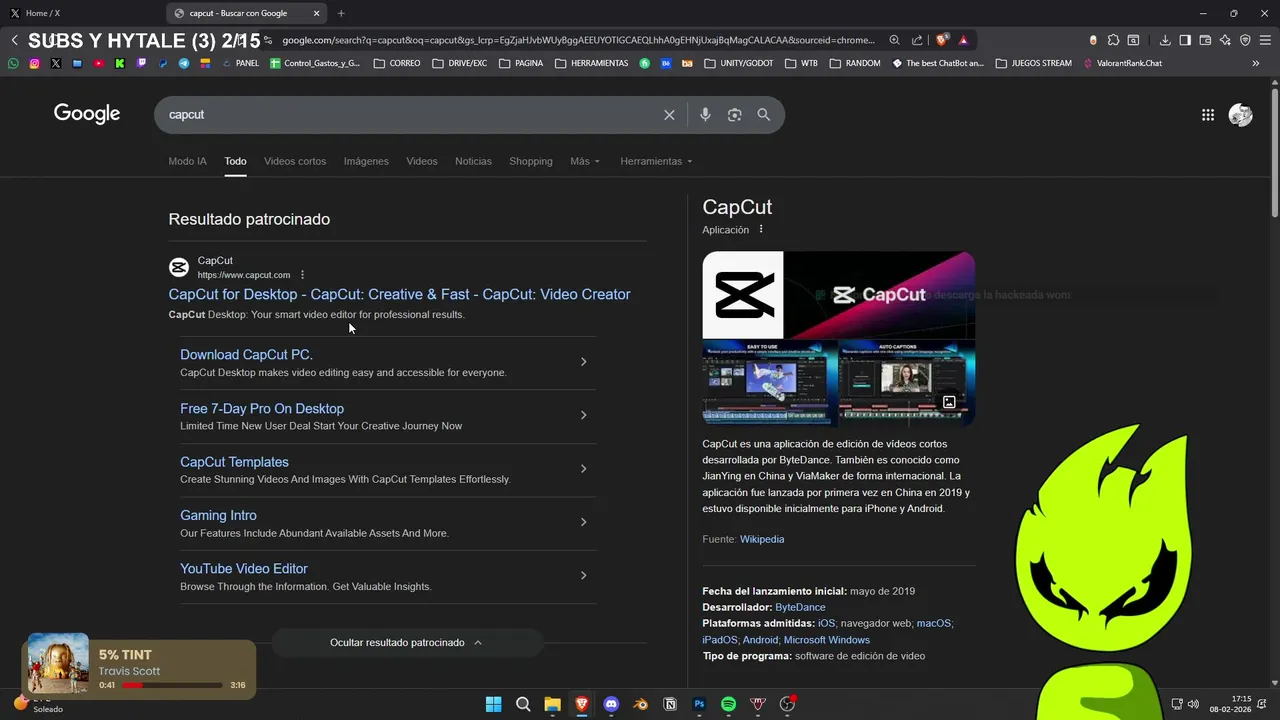Viewport: 1280px width, 720px height.
Task: Open the sponsored result three-dot options
Action: (302, 275)
